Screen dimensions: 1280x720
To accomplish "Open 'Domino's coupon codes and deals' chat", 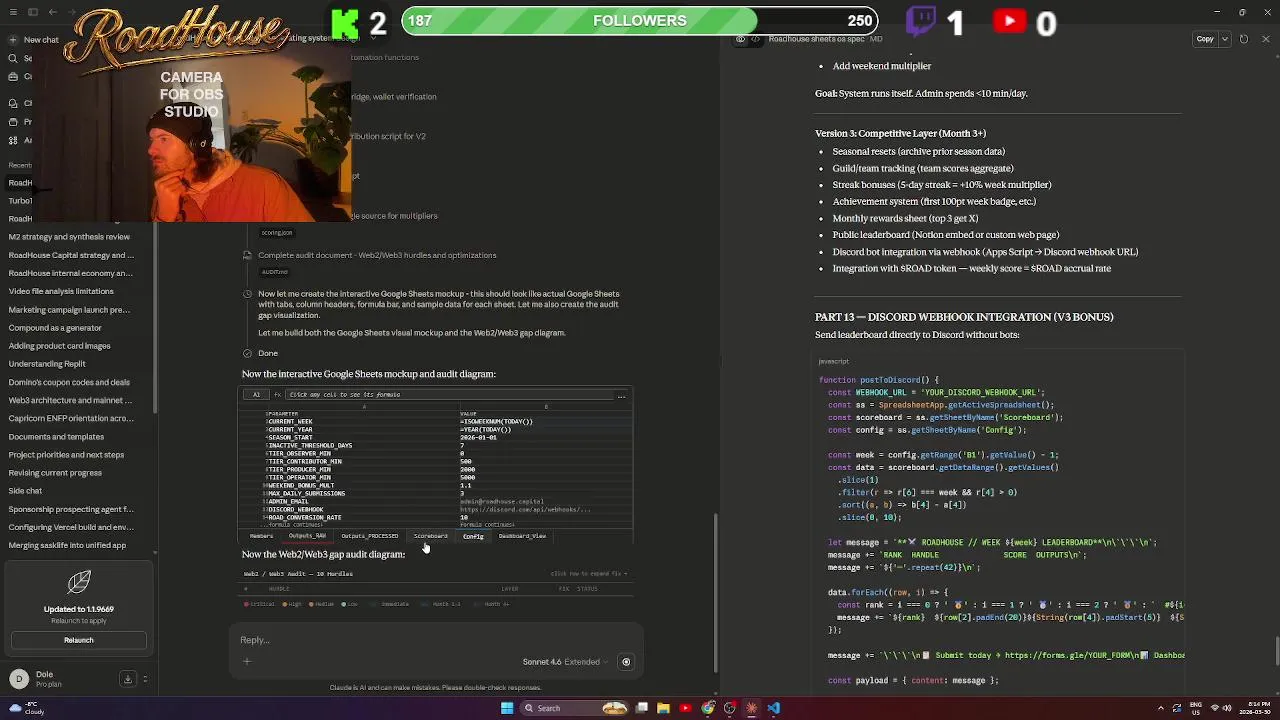I will point(69,382).
